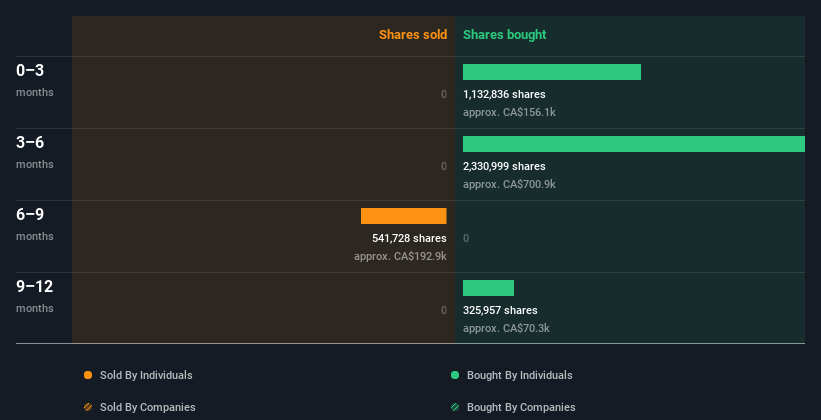
Task: Click the striped Sold By Companies legend icon
Action: [88, 407]
